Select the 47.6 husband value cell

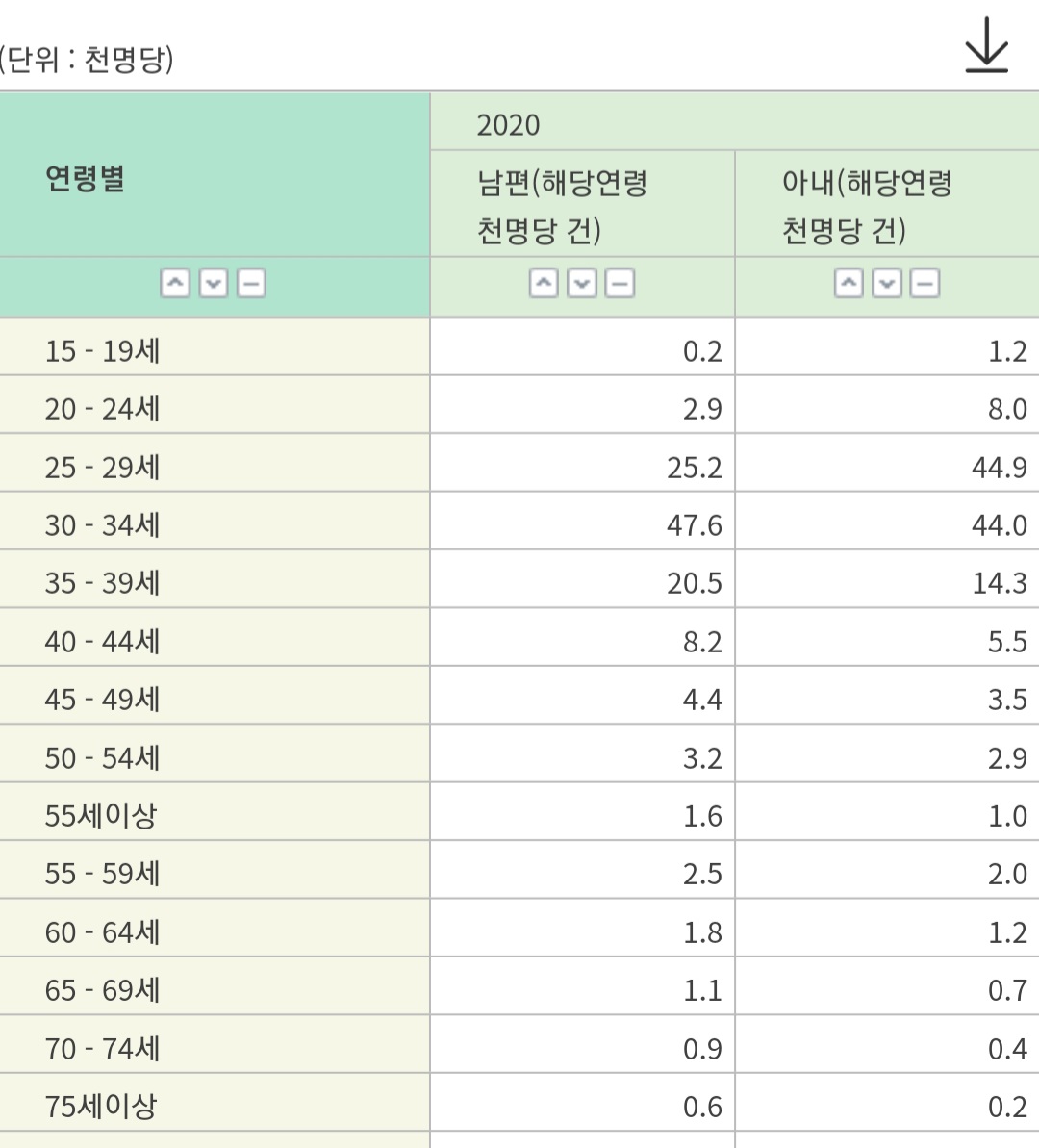tap(694, 525)
